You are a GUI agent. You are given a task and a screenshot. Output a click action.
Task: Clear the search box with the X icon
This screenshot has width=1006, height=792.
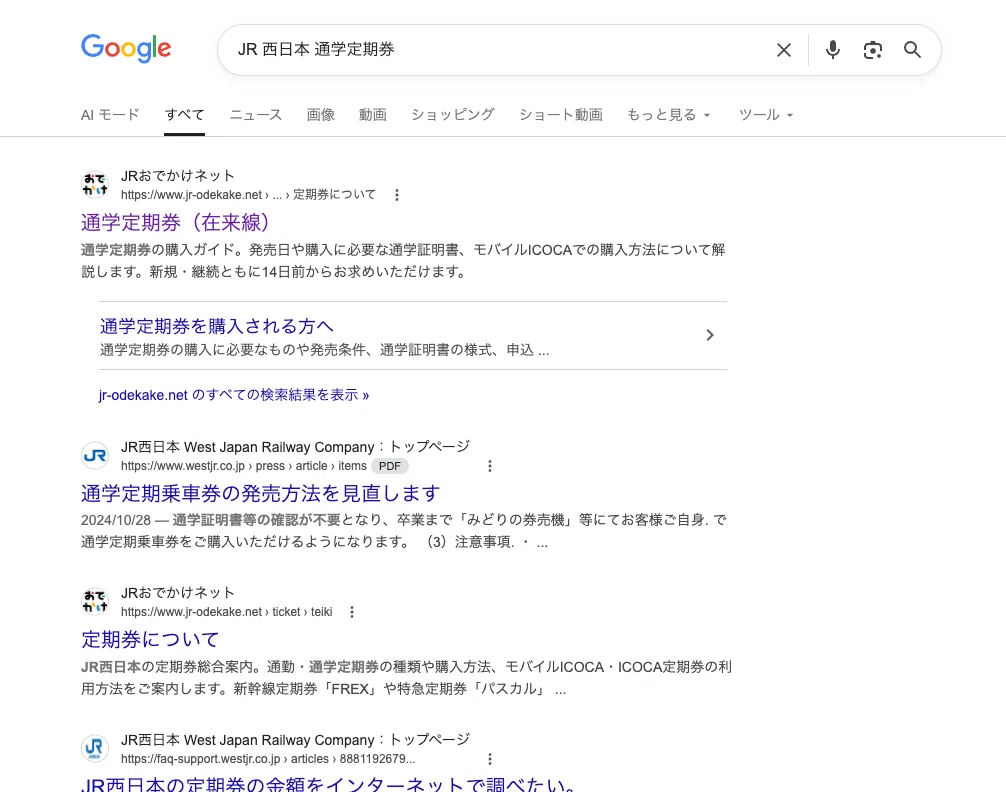coord(783,50)
